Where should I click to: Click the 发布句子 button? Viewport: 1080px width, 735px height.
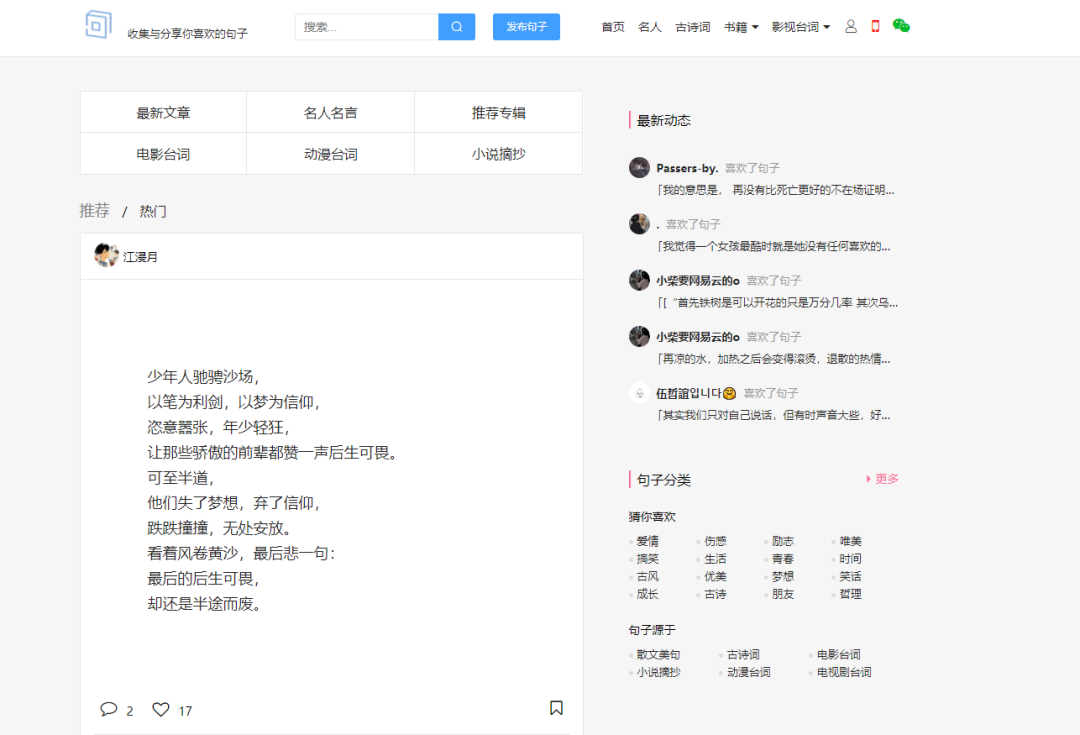pyautogui.click(x=526, y=27)
